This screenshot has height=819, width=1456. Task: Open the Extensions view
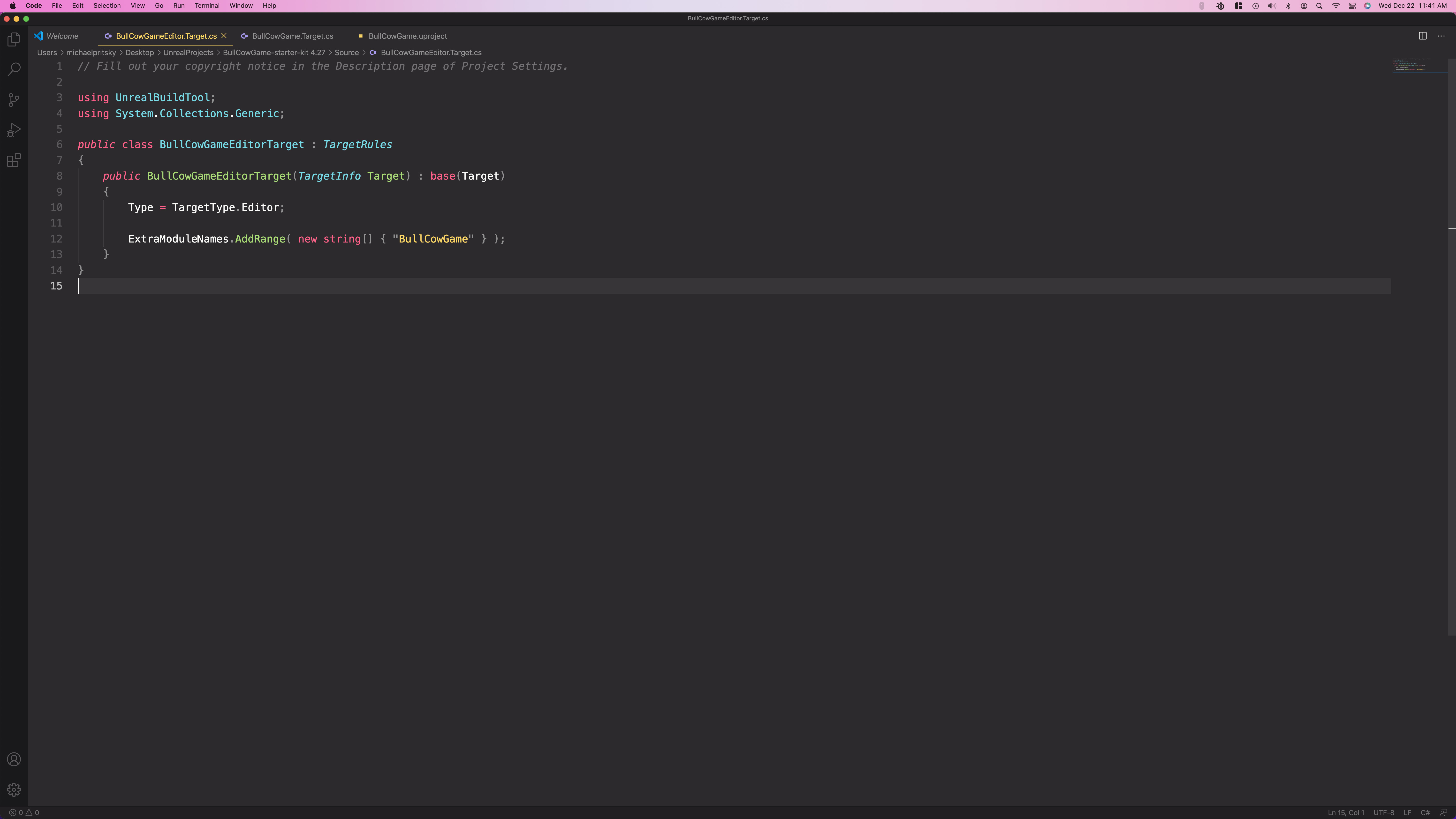pyautogui.click(x=14, y=160)
